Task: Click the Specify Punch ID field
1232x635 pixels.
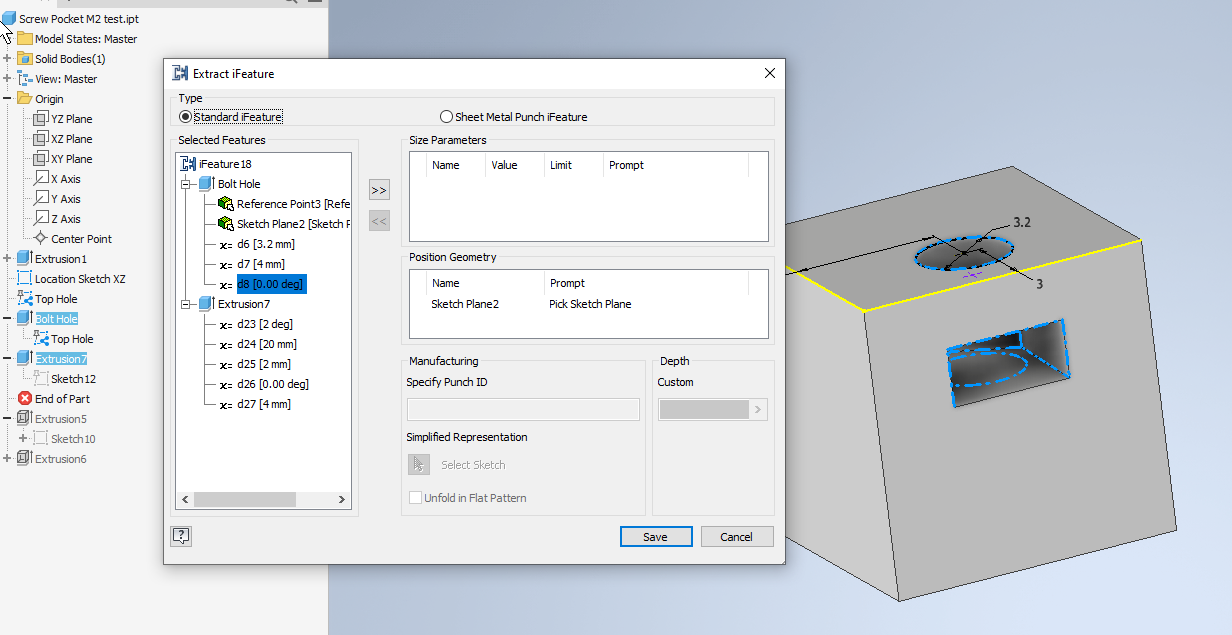Action: coord(523,409)
